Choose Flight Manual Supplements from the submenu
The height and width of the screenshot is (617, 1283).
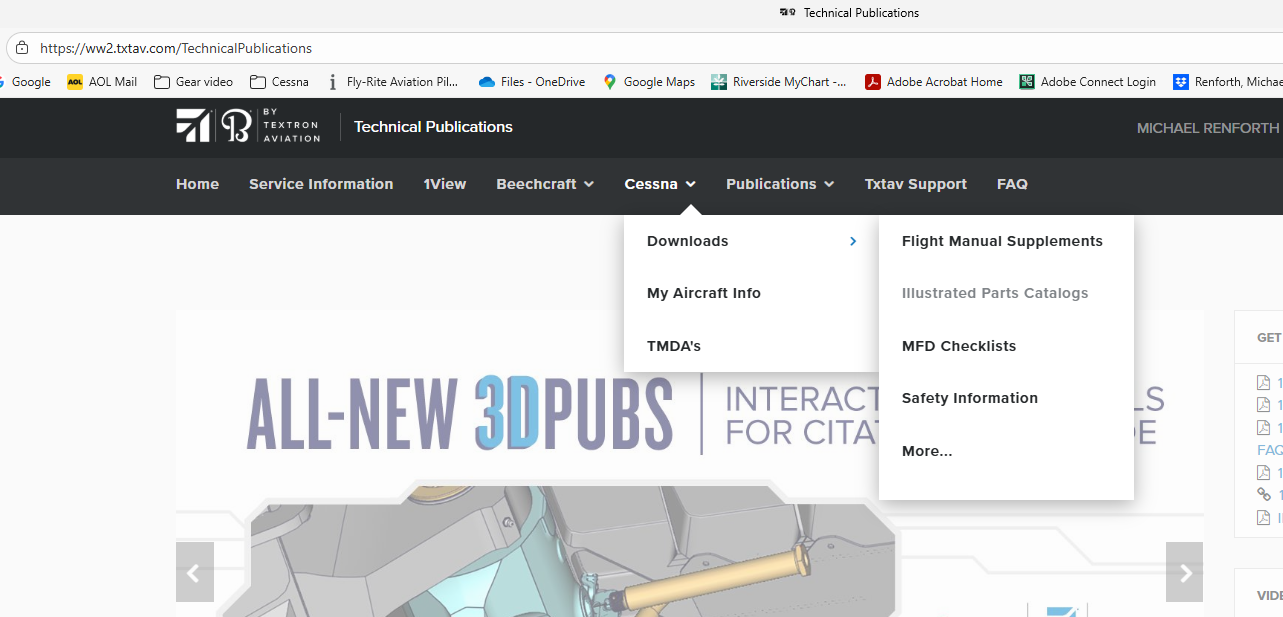(x=1002, y=241)
